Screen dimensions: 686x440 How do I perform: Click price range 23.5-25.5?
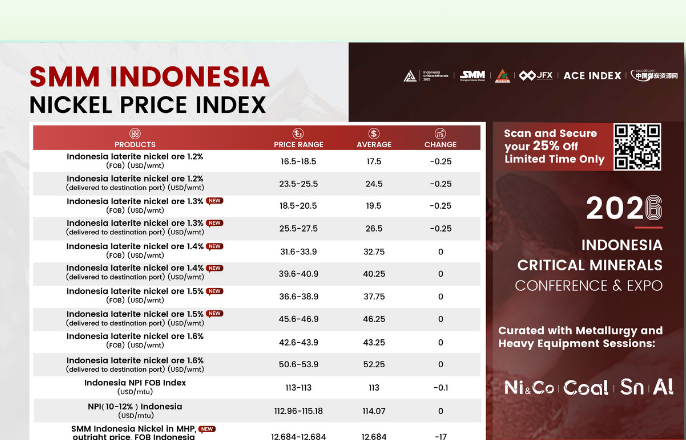pos(298,184)
